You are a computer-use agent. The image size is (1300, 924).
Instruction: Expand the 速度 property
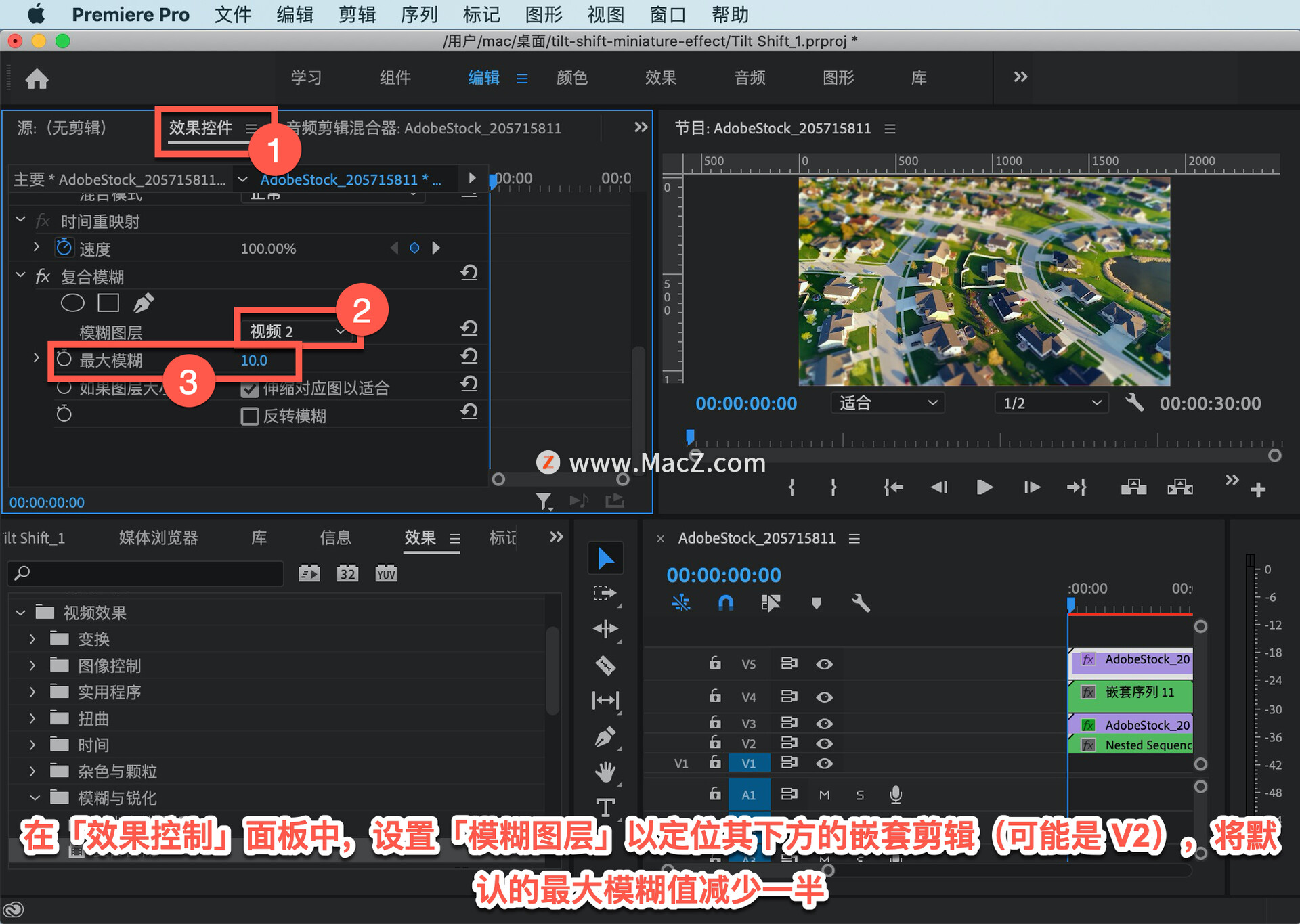click(36, 248)
